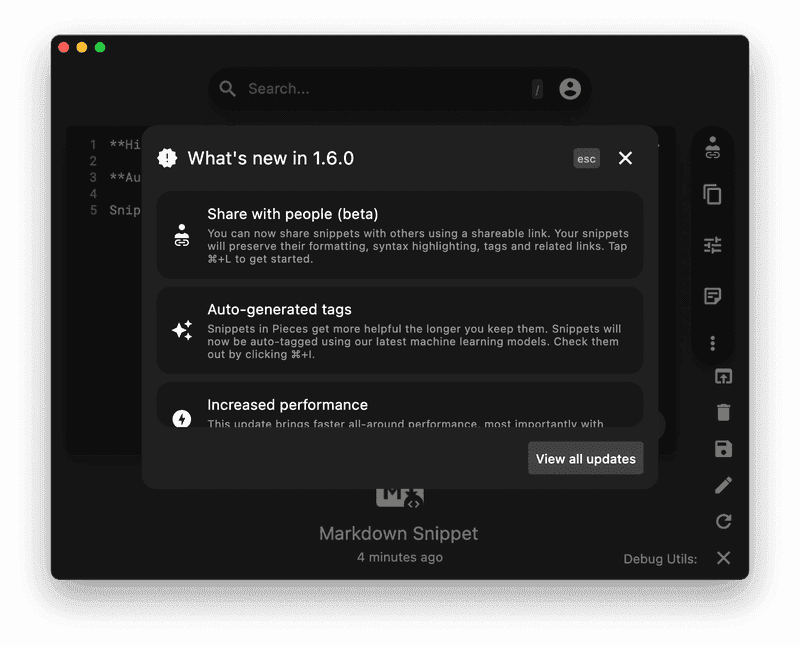This screenshot has height=647, width=800.
Task: Select View all updates
Action: pos(585,457)
